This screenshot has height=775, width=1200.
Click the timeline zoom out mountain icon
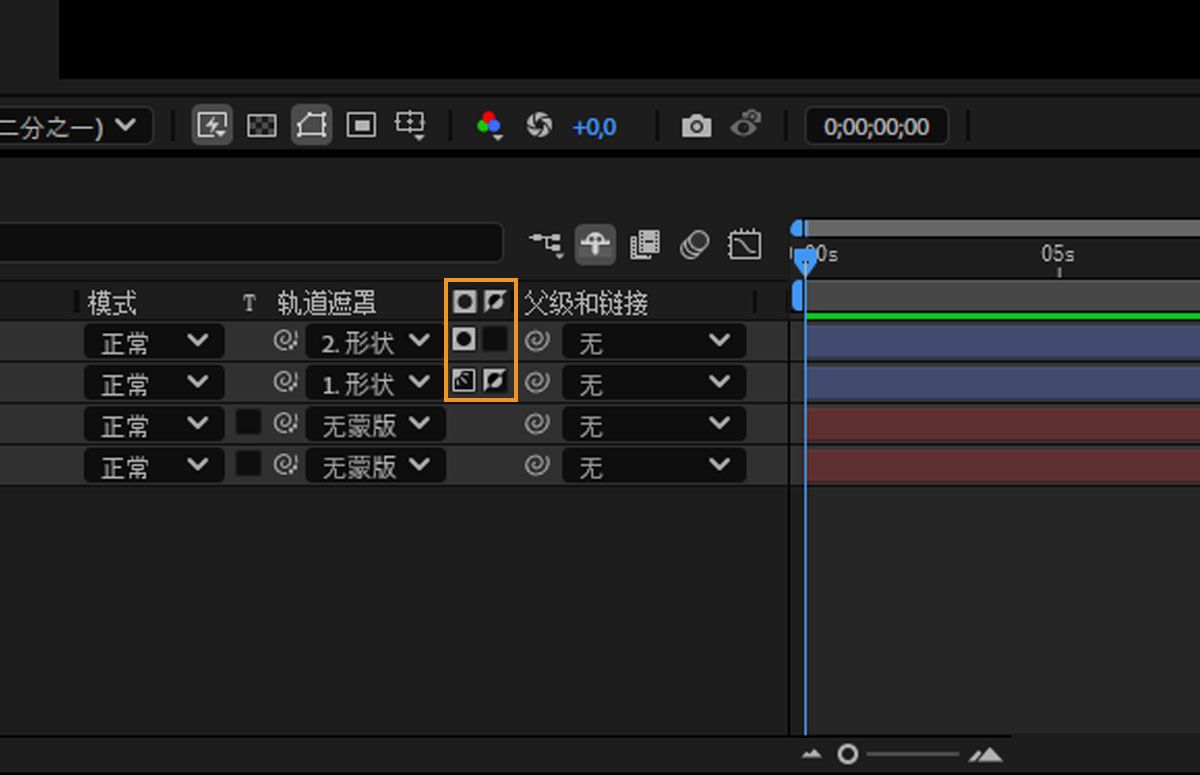tap(813, 755)
